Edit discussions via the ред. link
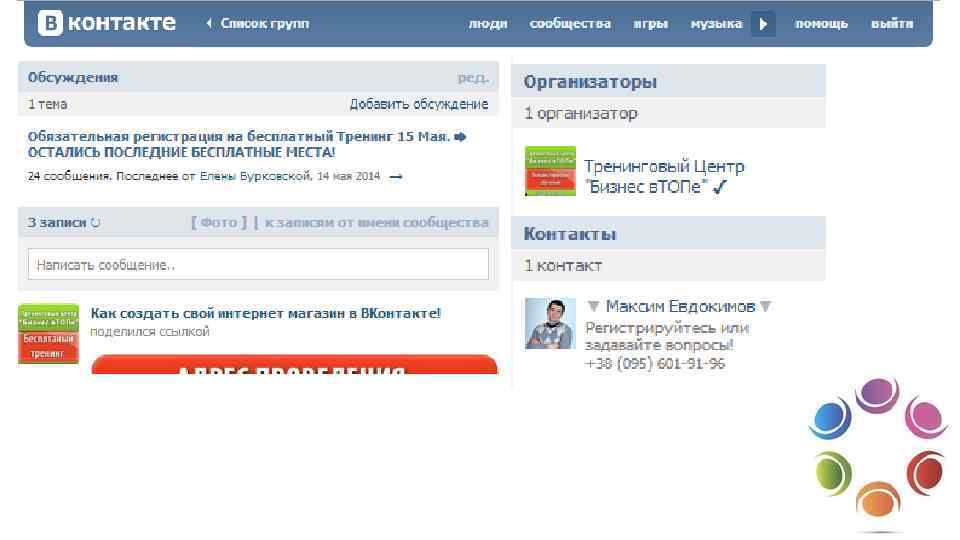 point(473,78)
